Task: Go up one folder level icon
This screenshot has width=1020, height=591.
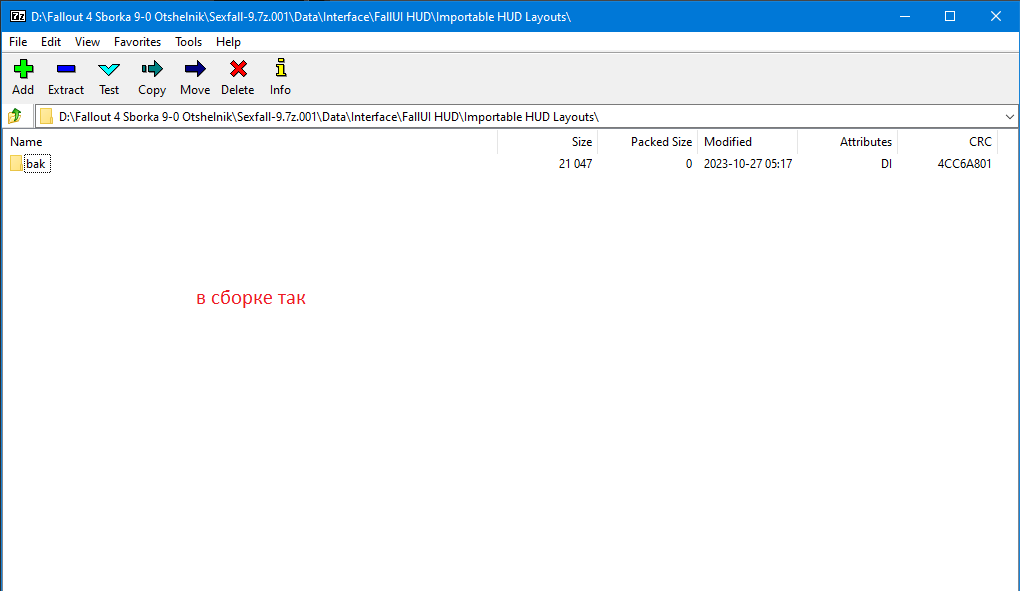Action: 15,116
